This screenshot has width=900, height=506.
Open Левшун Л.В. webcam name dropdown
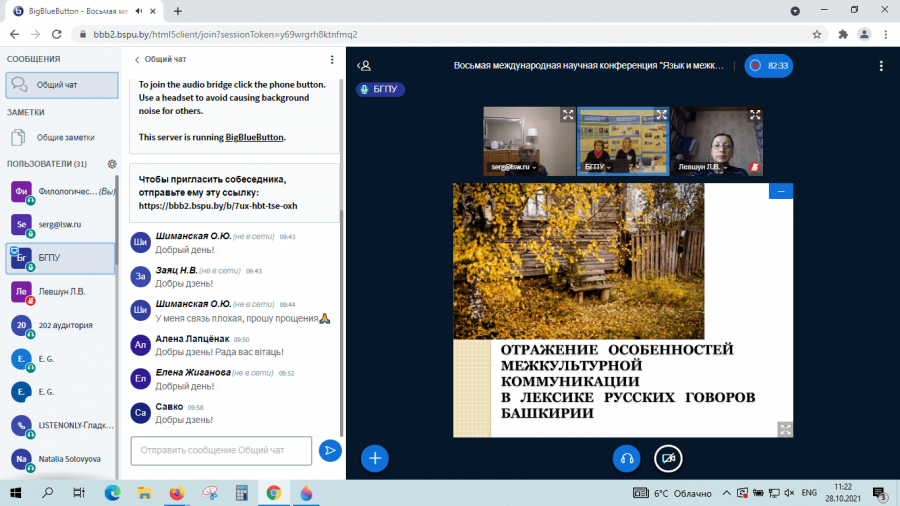tap(703, 167)
